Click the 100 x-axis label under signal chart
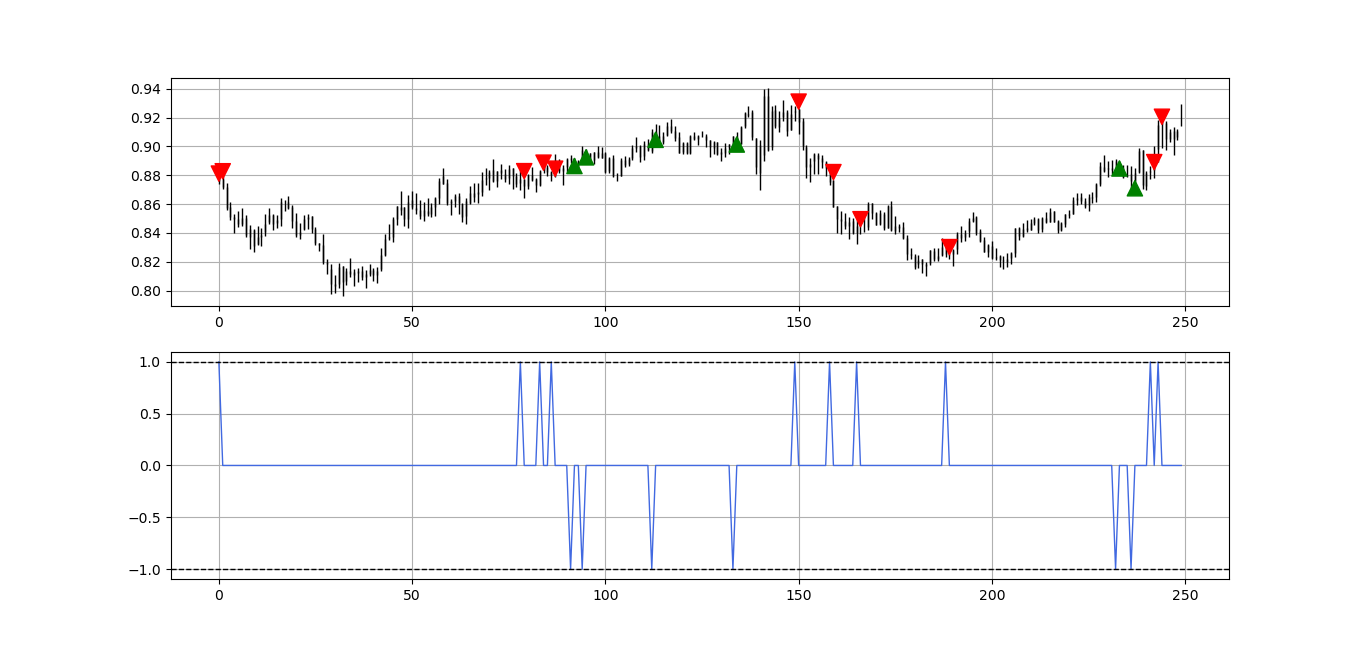 [606, 595]
